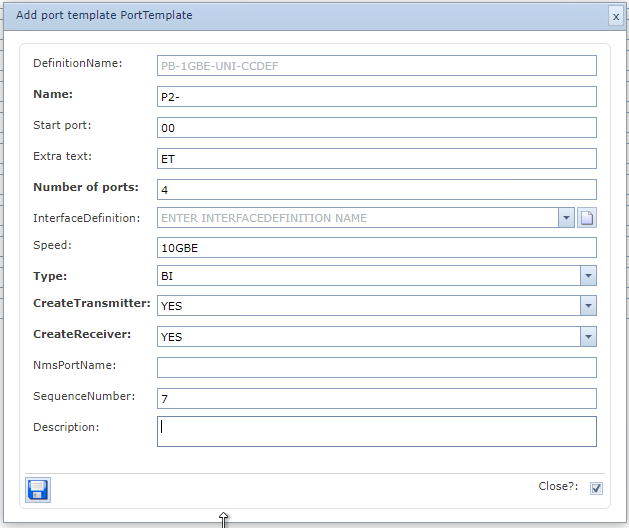Select the 'SequenceNumber:' label

coord(84,396)
